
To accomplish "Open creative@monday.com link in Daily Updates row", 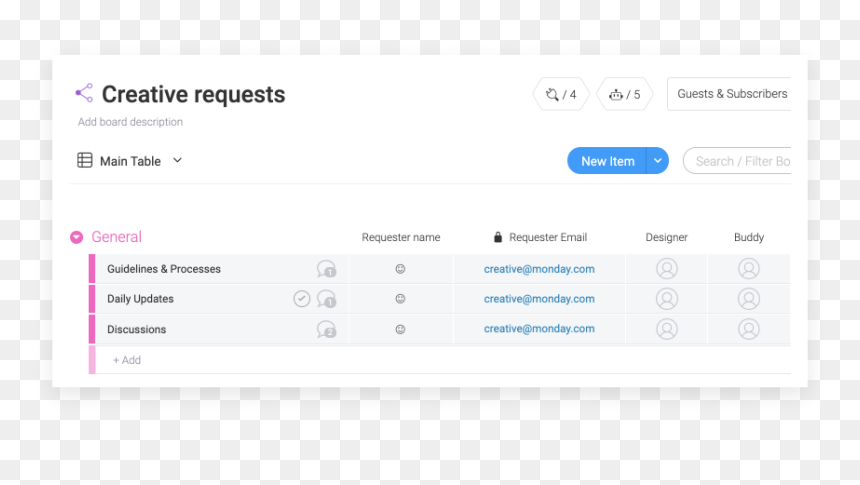I will pyautogui.click(x=539, y=299).
